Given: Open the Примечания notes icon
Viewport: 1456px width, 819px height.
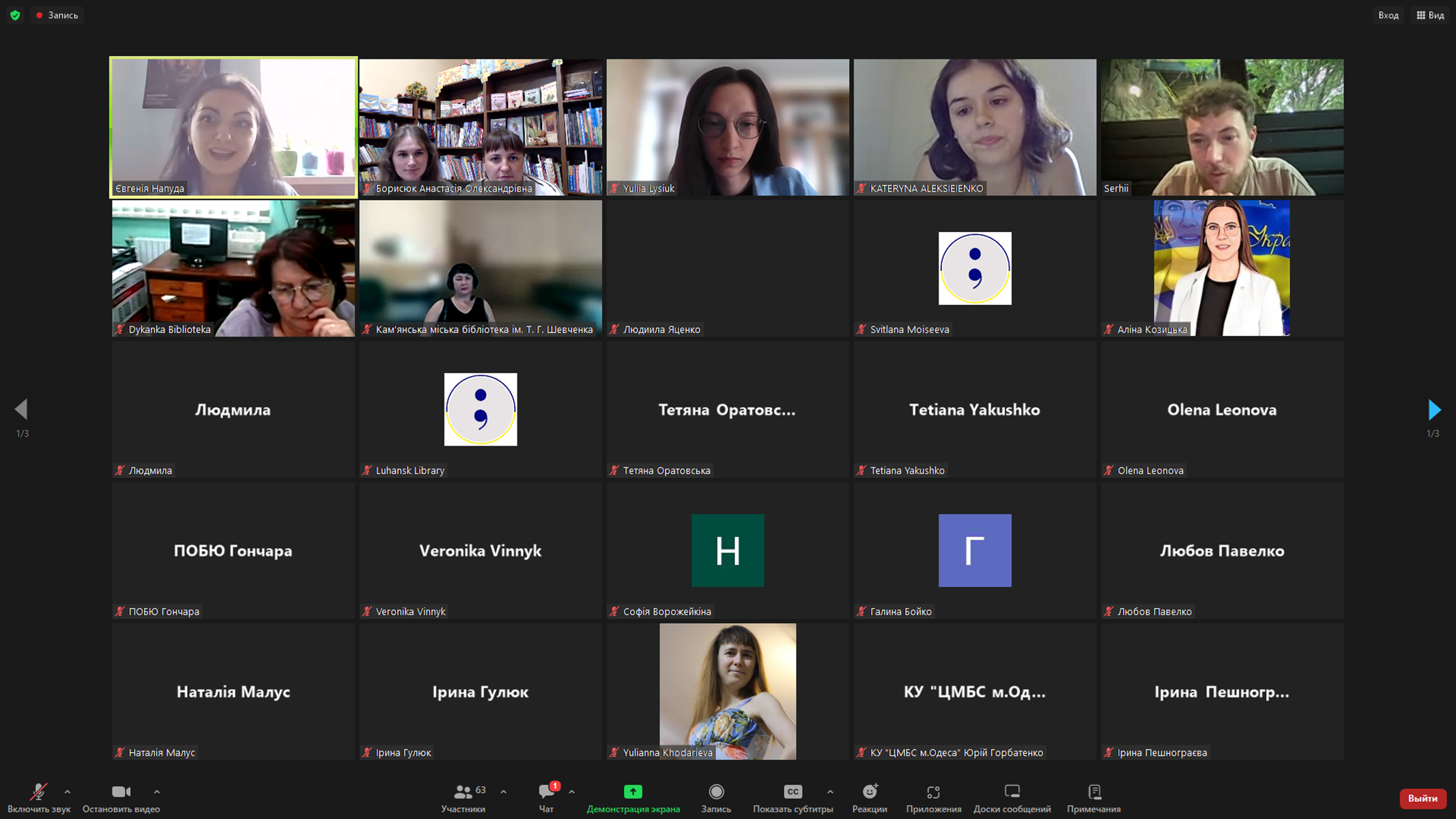Looking at the screenshot, I should pos(1094,792).
